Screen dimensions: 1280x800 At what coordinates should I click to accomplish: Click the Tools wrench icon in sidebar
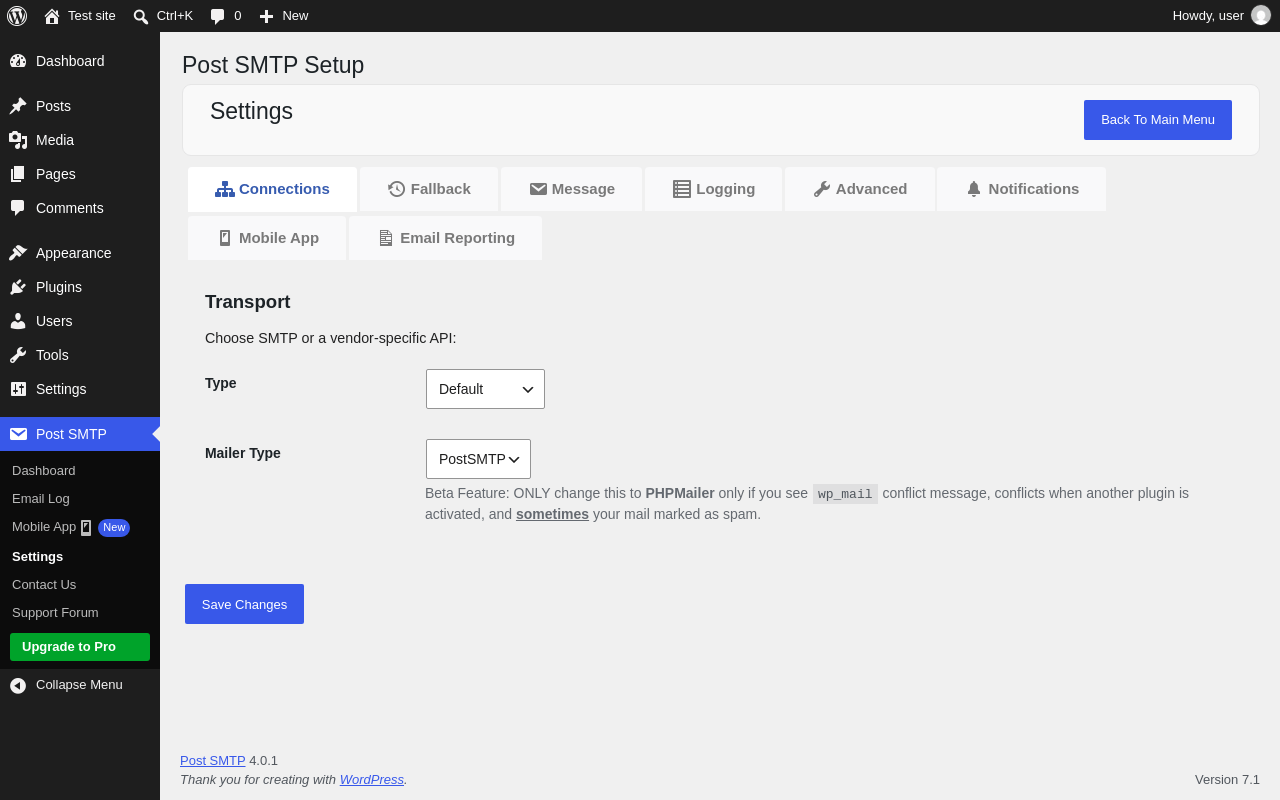[x=18, y=355]
